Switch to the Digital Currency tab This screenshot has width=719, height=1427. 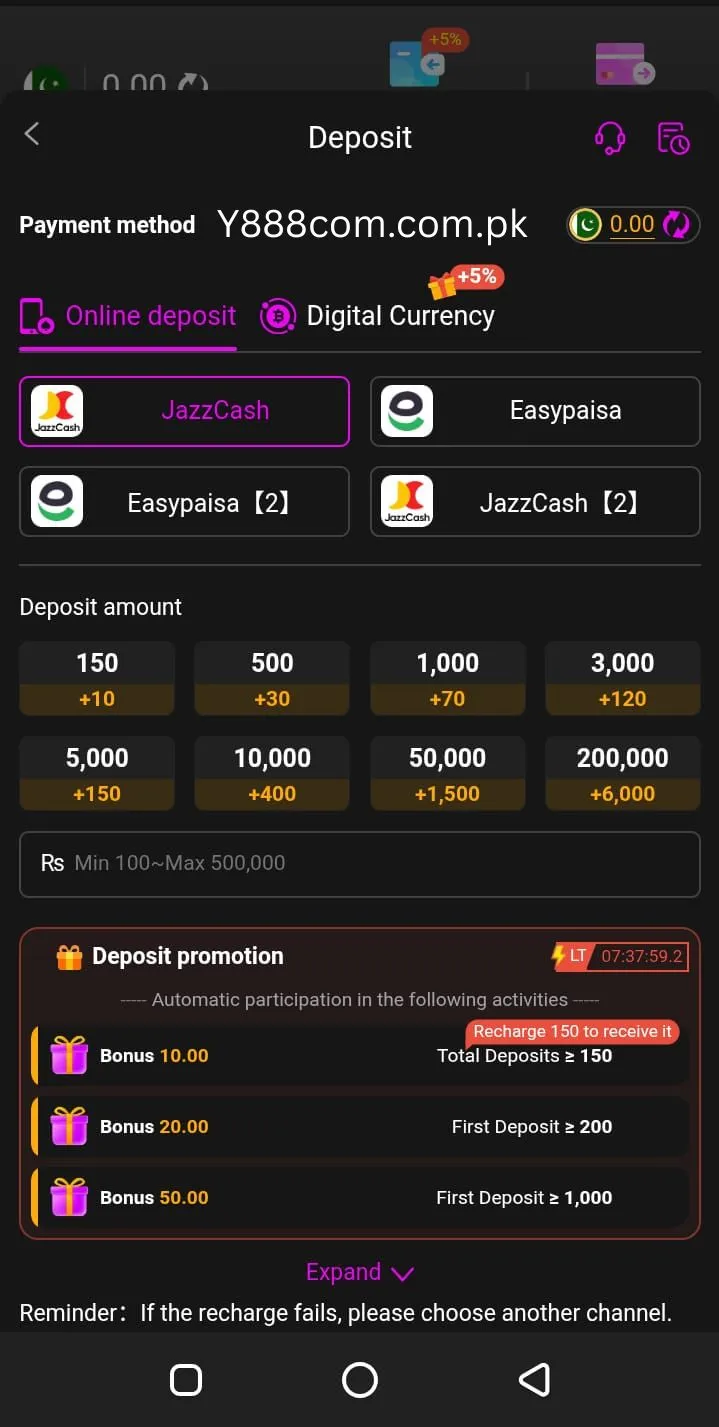click(x=377, y=315)
